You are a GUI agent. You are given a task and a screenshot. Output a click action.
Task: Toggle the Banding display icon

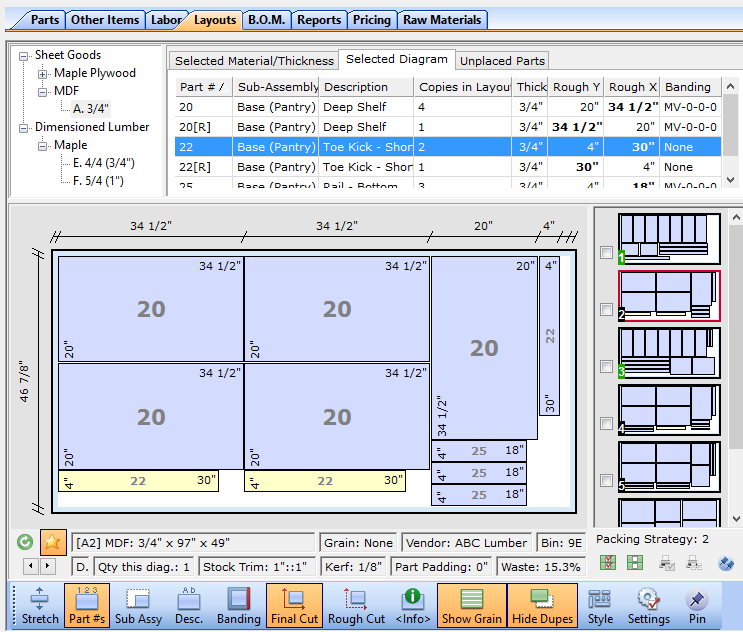[x=238, y=605]
